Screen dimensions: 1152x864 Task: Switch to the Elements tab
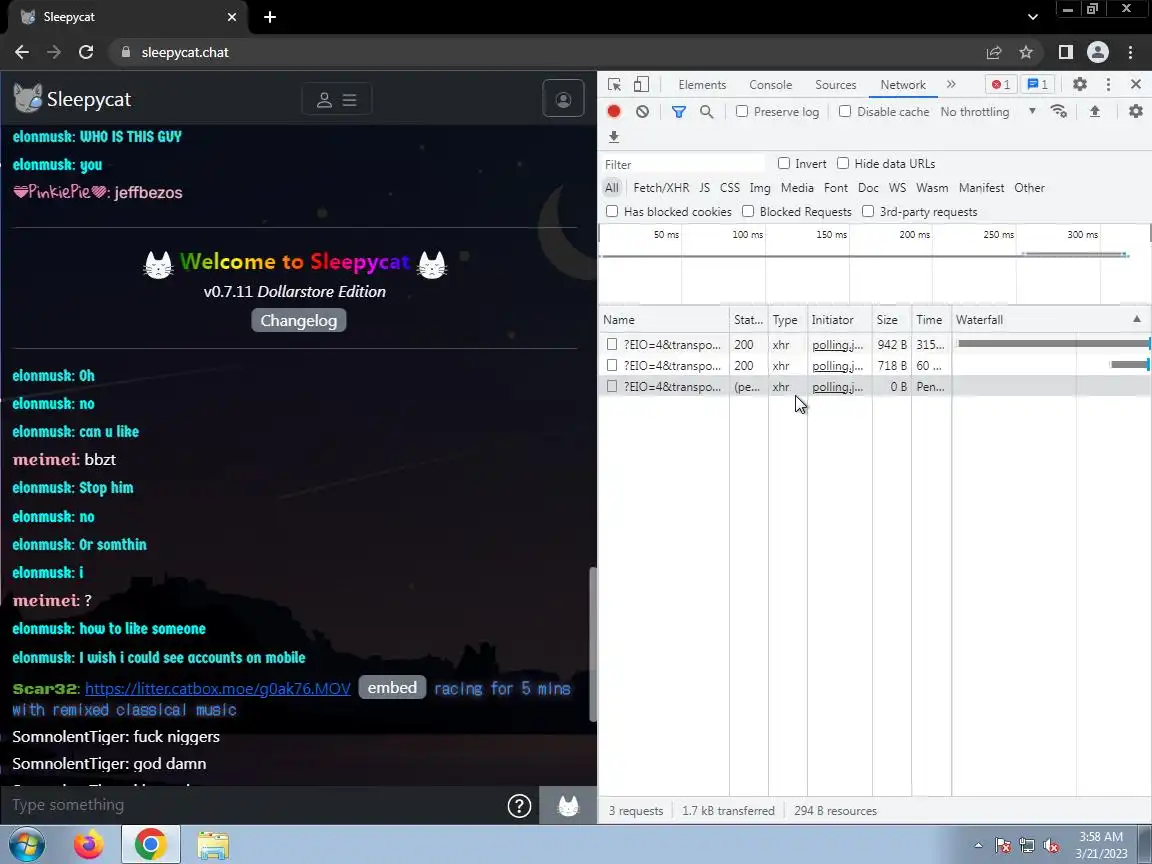(x=702, y=84)
